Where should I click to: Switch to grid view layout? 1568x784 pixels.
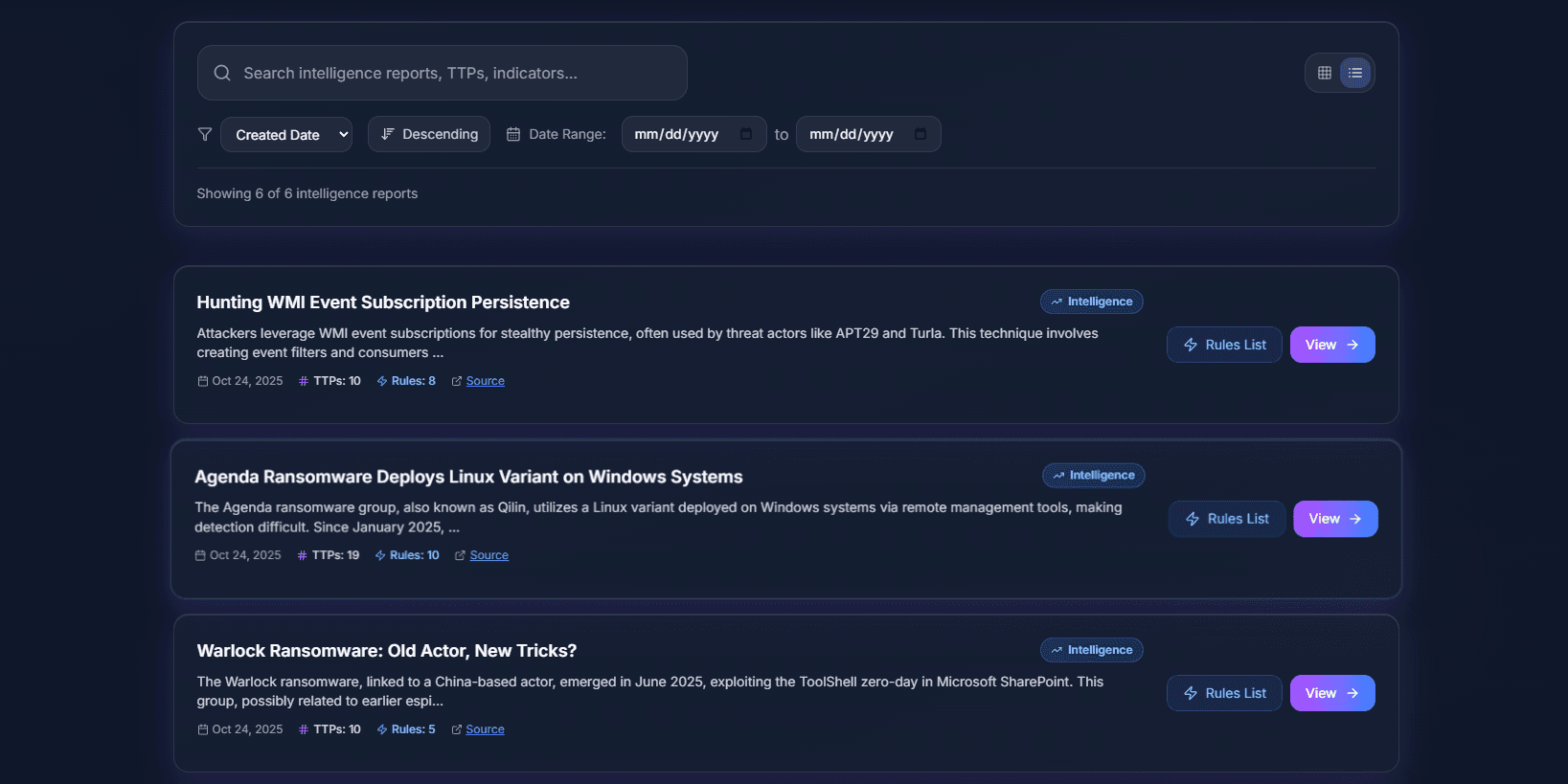click(1324, 73)
